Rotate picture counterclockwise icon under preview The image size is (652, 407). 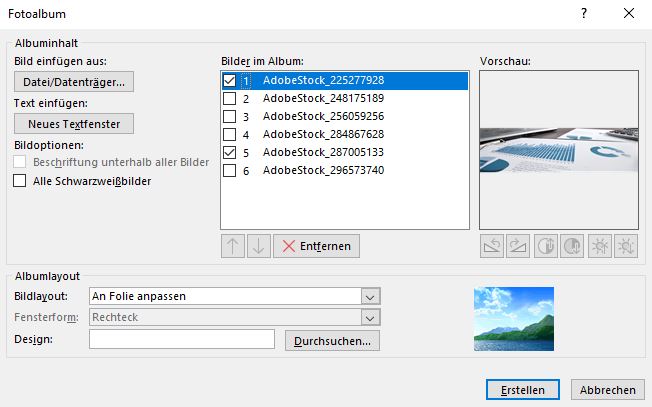pyautogui.click(x=492, y=246)
